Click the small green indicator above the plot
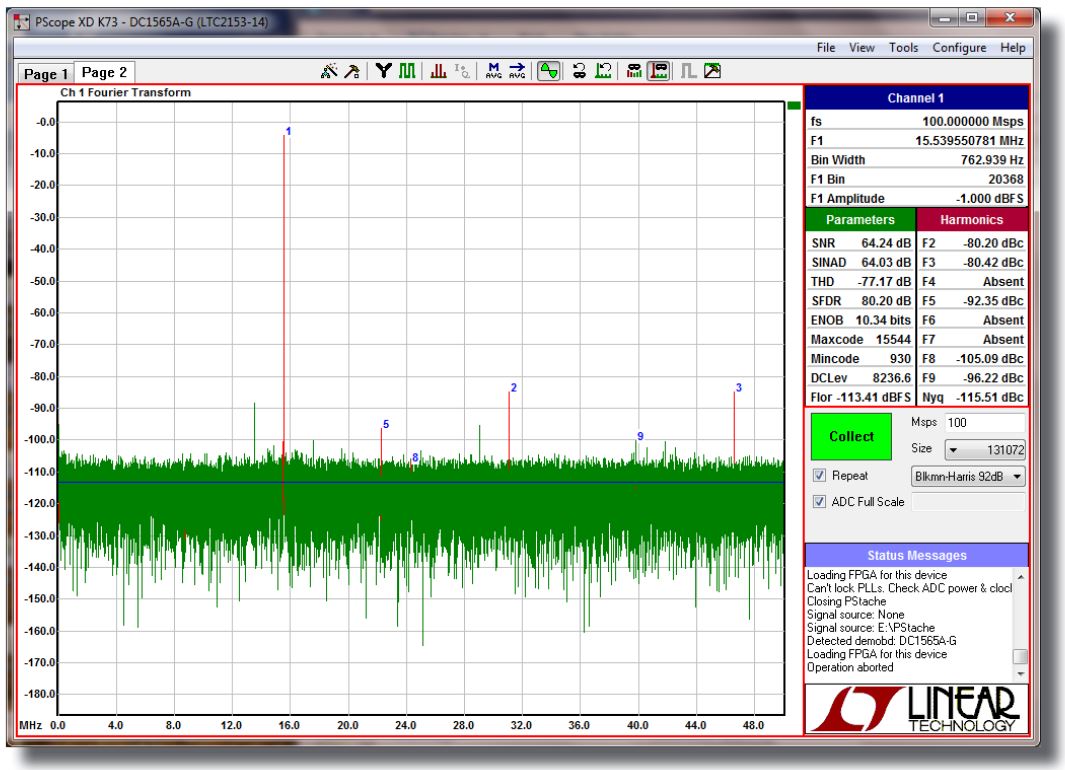The width and height of the screenshot is (1065, 770). click(x=793, y=105)
